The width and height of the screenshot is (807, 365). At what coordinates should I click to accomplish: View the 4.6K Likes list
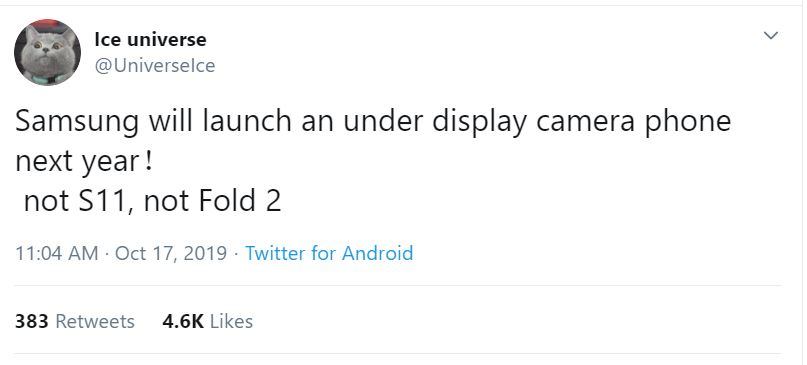point(207,321)
